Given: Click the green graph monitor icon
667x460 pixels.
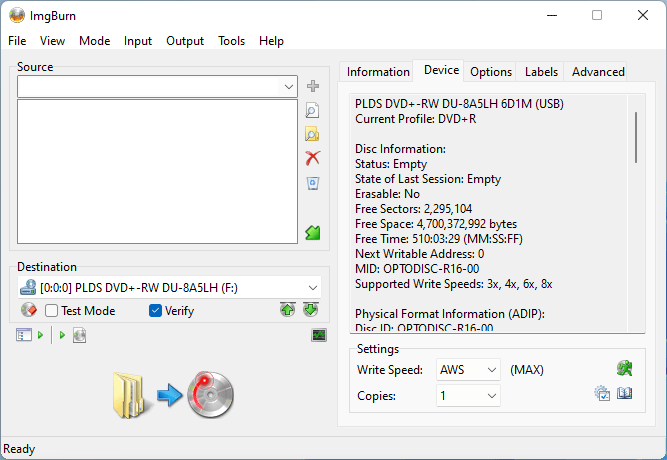Looking at the screenshot, I should pos(319,335).
